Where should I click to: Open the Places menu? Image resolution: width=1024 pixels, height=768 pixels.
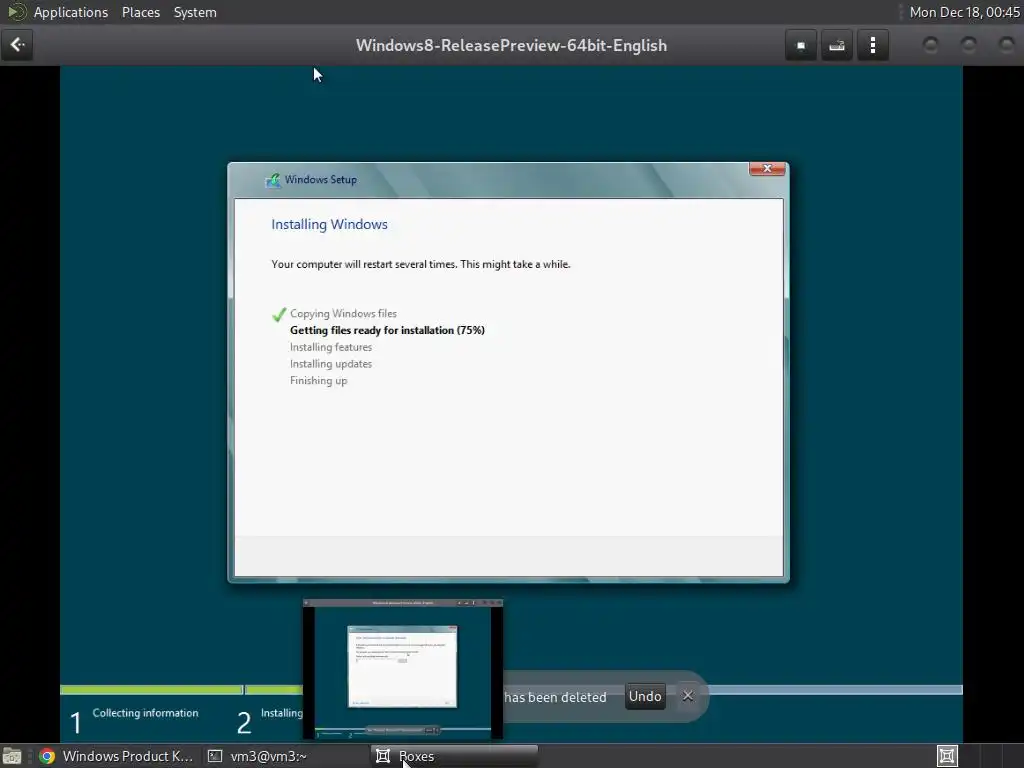(x=140, y=12)
